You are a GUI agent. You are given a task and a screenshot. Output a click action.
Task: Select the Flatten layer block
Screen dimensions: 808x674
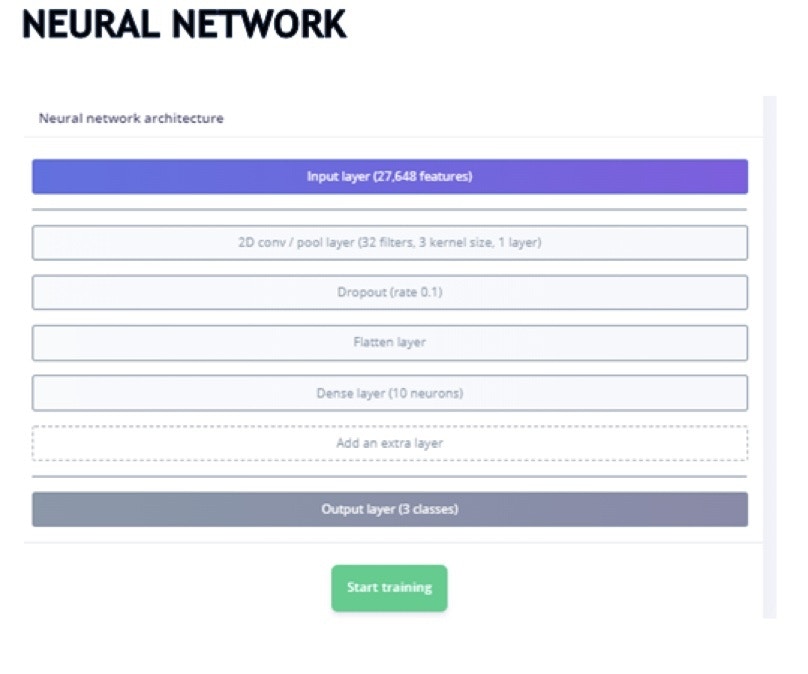390,343
